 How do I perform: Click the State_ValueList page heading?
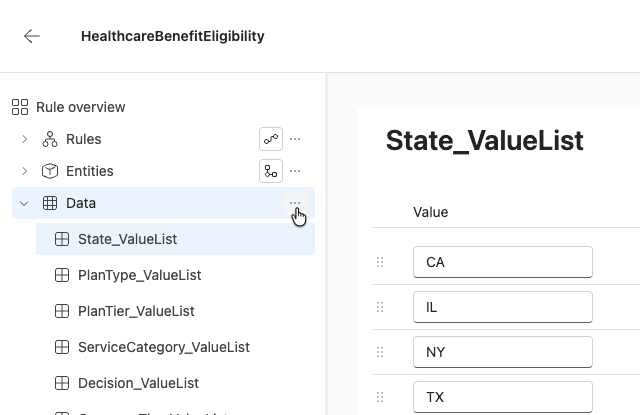click(x=484, y=141)
